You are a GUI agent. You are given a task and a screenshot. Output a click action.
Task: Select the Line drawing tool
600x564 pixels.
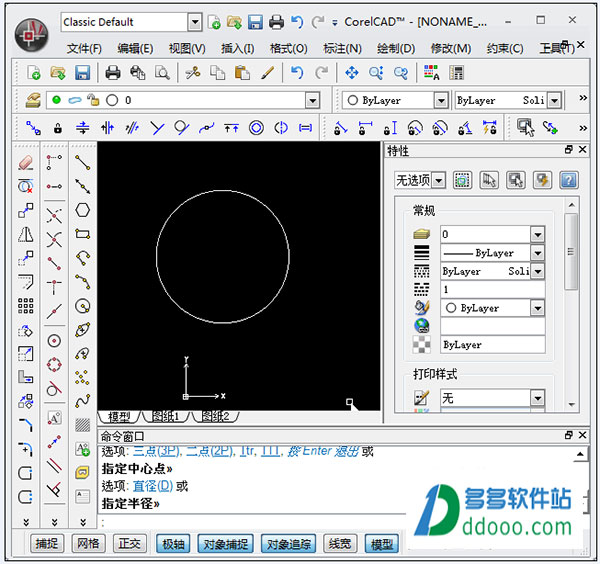[82, 162]
